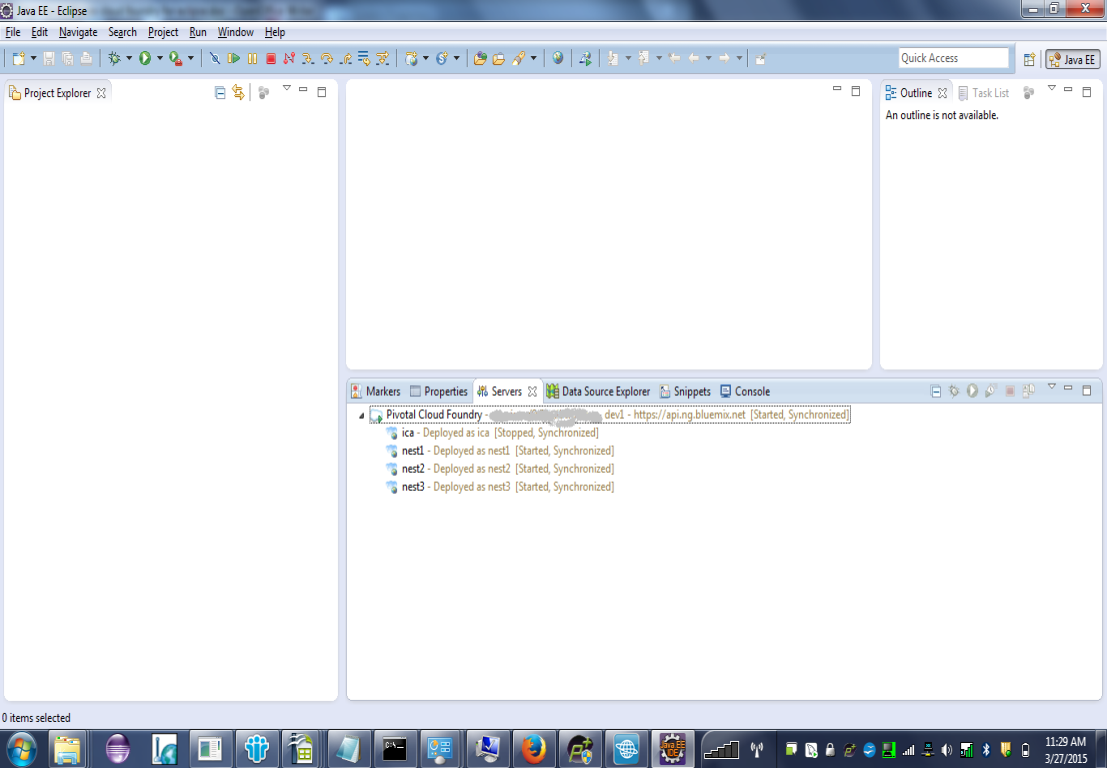Publish changes to the server
1111x768 pixels.
[1028, 391]
